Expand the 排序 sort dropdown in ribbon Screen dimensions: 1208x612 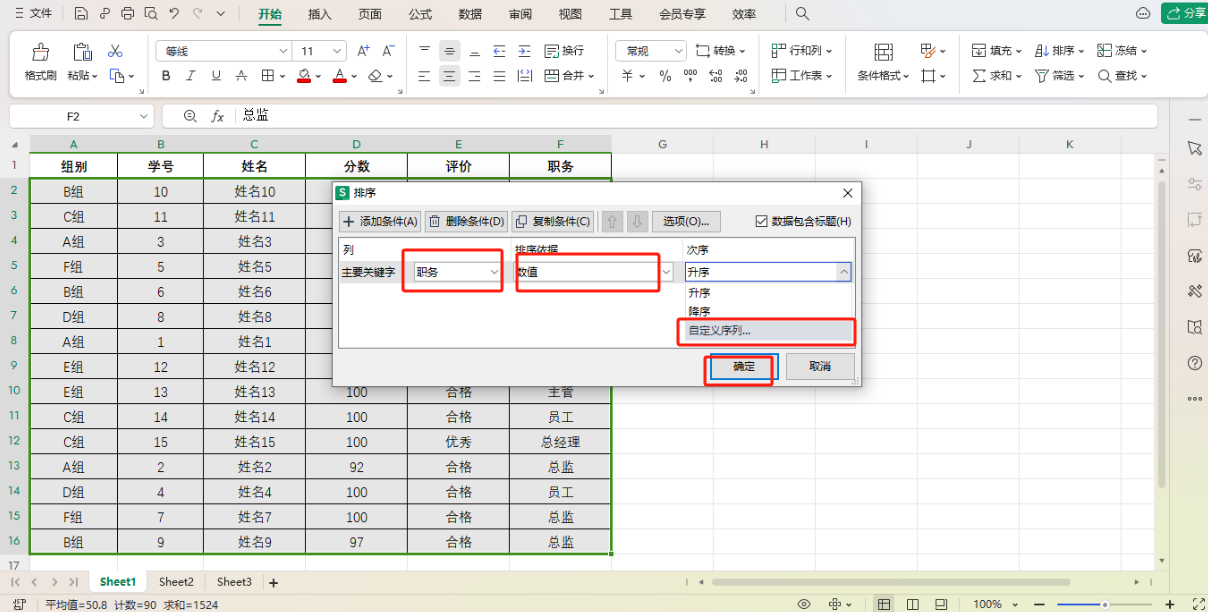1083,51
